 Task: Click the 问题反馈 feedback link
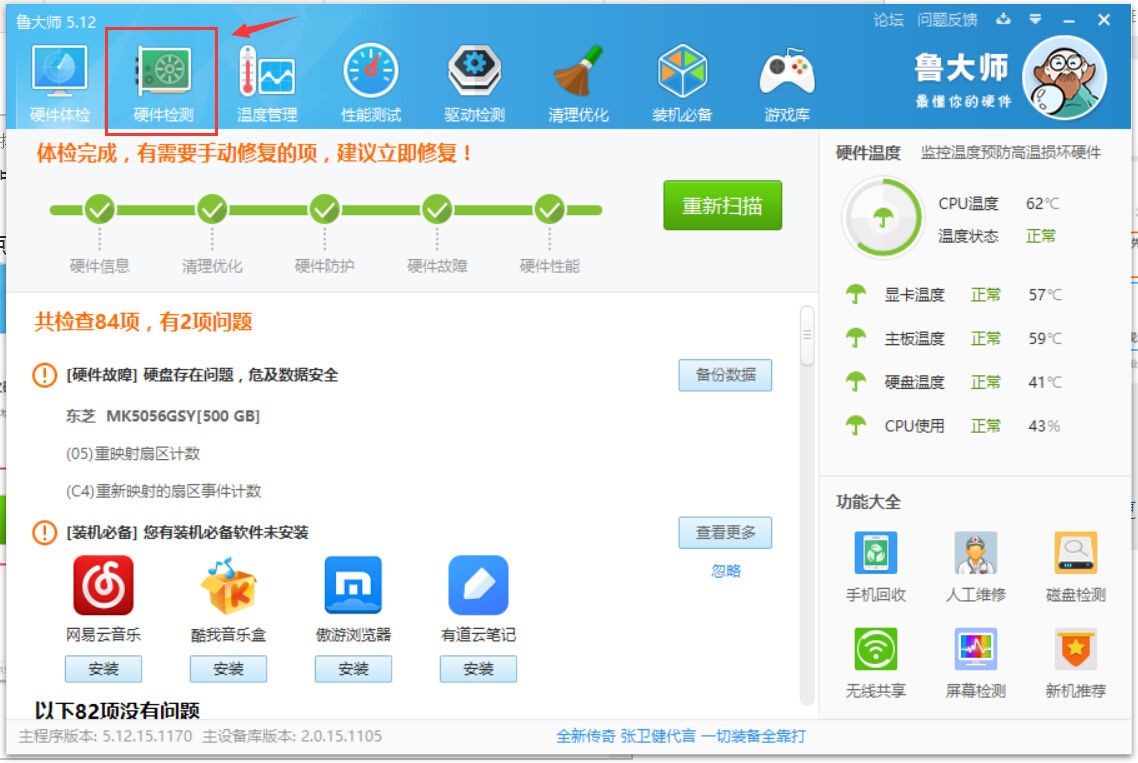946,20
